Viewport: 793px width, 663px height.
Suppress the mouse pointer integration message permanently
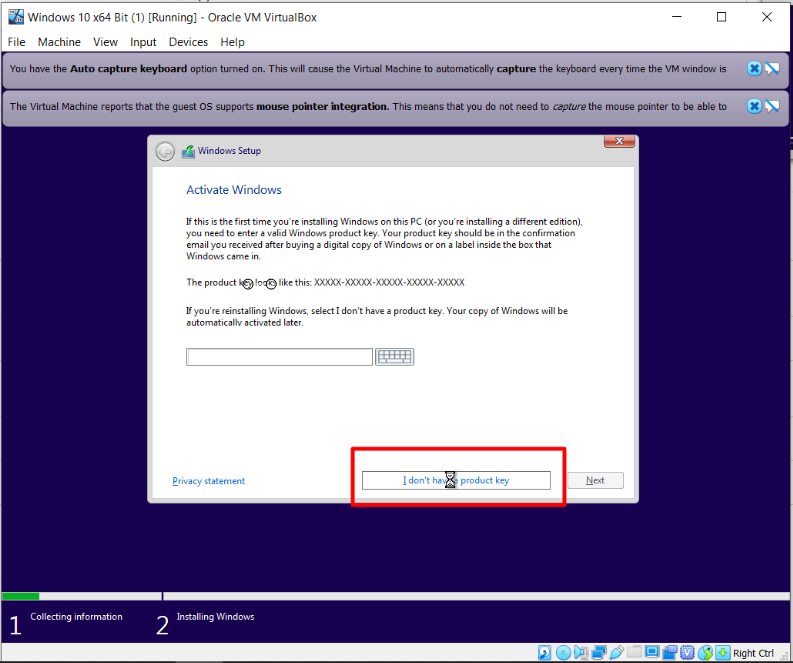pos(772,106)
